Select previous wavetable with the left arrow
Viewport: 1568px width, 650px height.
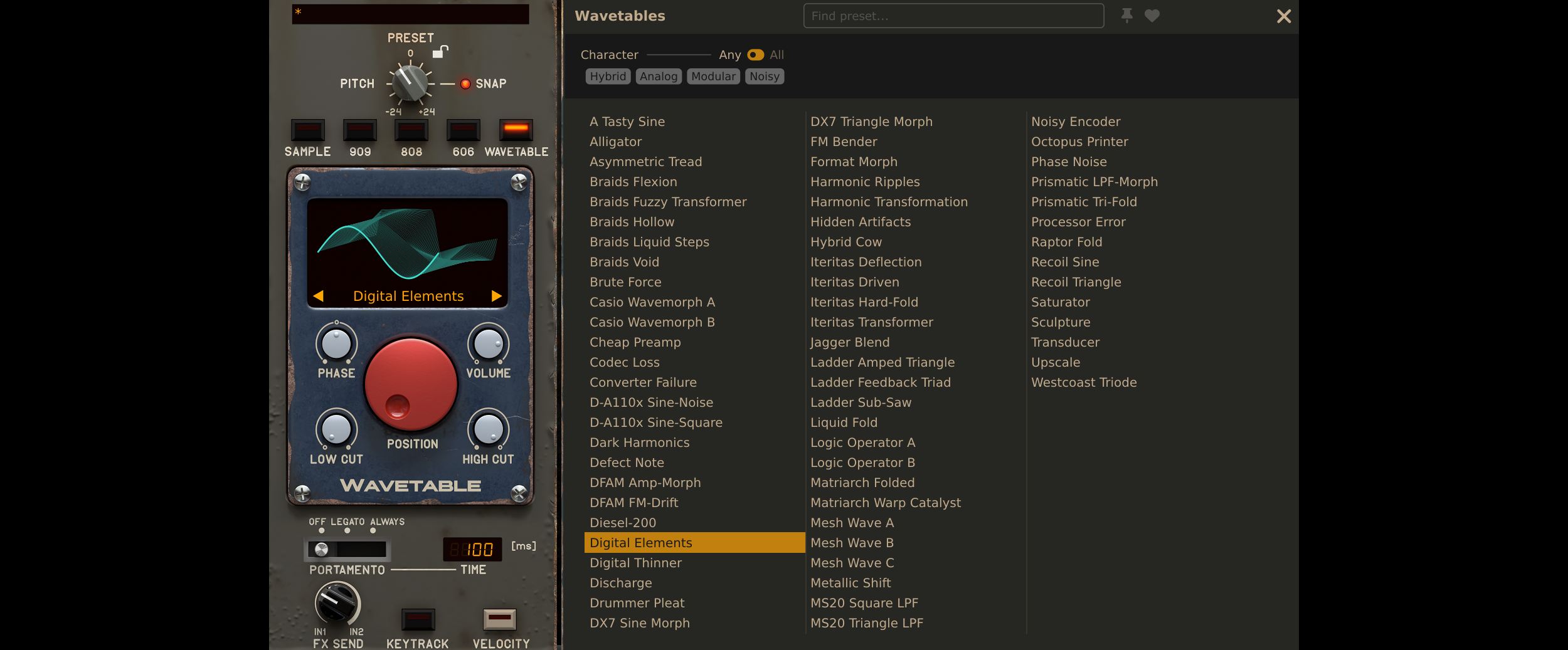tap(318, 296)
